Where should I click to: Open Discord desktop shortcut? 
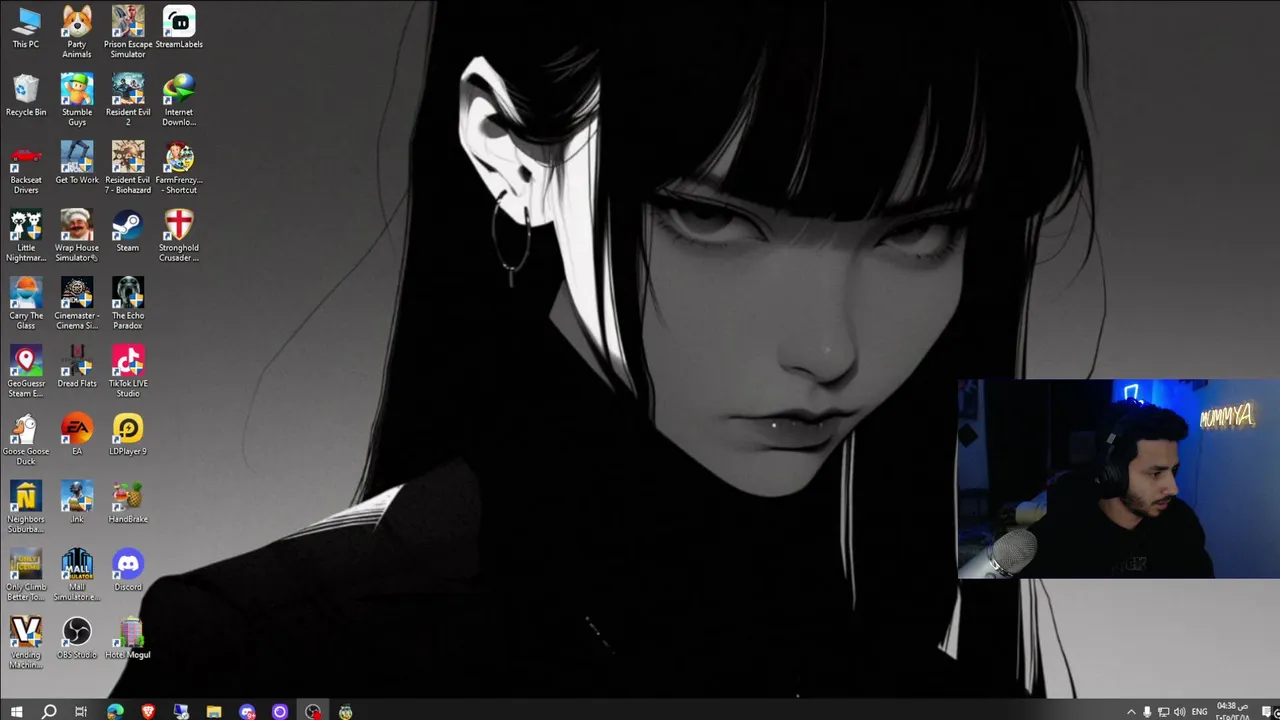(128, 571)
